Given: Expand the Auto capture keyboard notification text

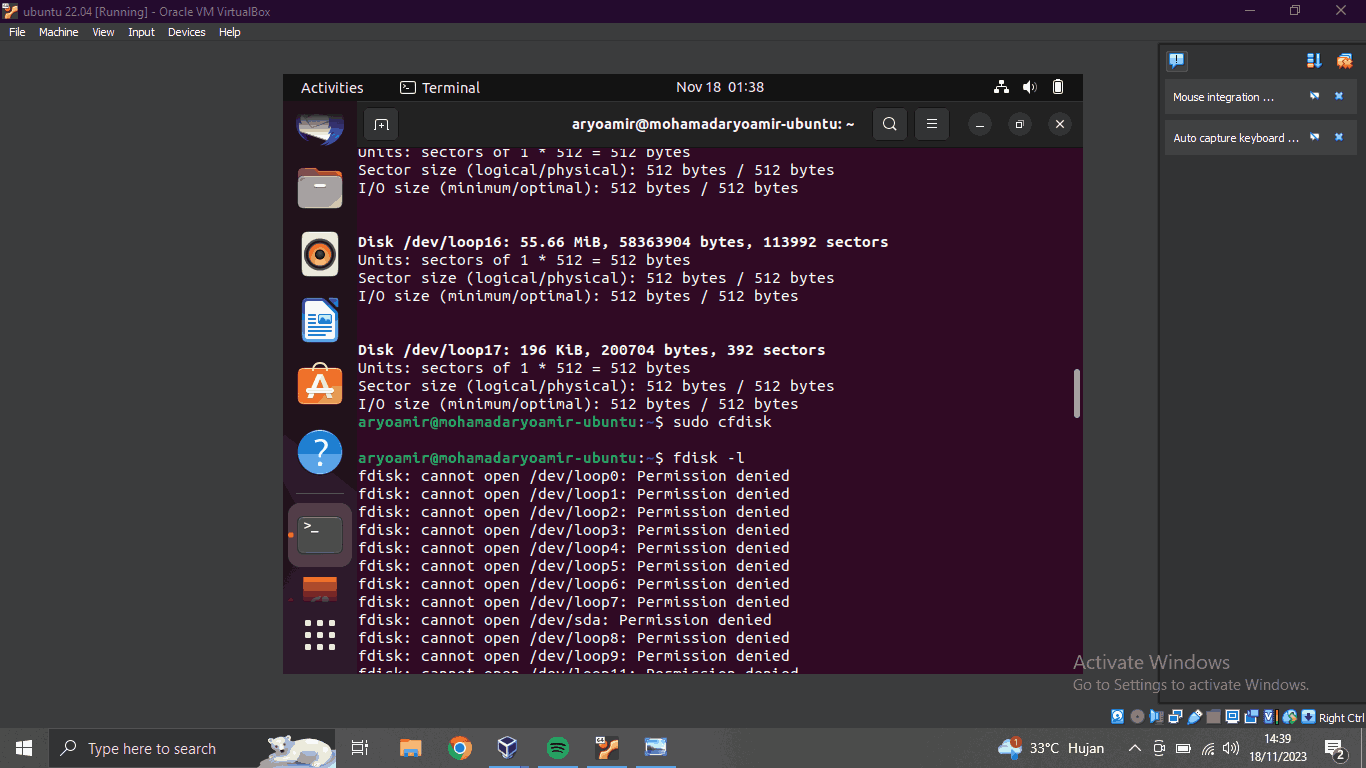Looking at the screenshot, I should pos(1236,138).
